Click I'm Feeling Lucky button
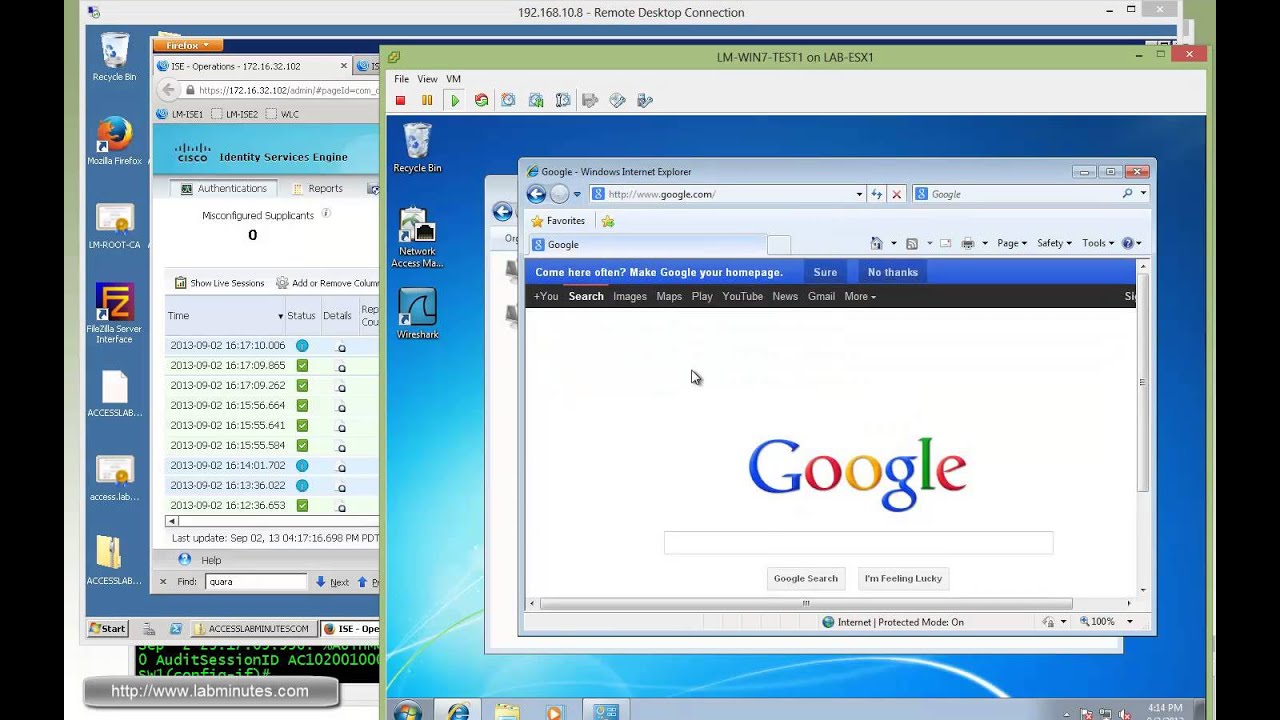The width and height of the screenshot is (1280, 720). click(x=903, y=578)
